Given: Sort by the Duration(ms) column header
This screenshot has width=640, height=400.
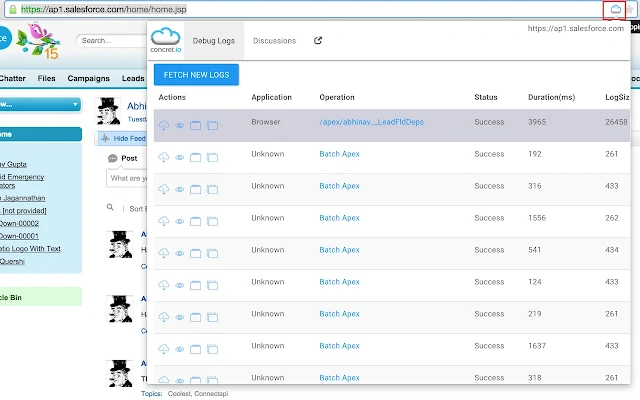Looking at the screenshot, I should [x=551, y=97].
